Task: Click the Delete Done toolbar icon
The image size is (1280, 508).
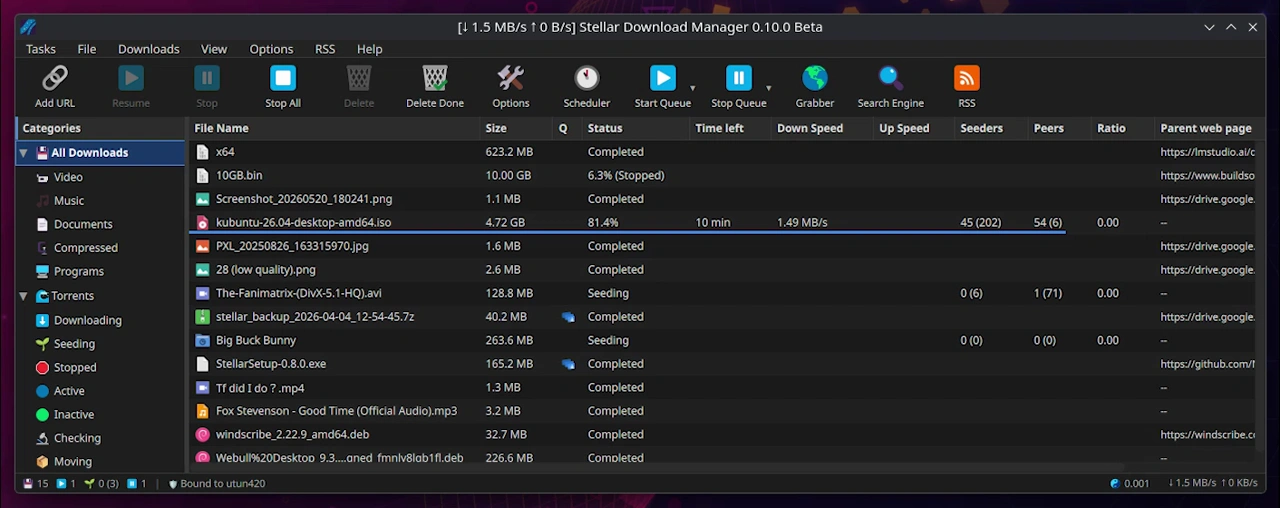Action: (x=435, y=78)
